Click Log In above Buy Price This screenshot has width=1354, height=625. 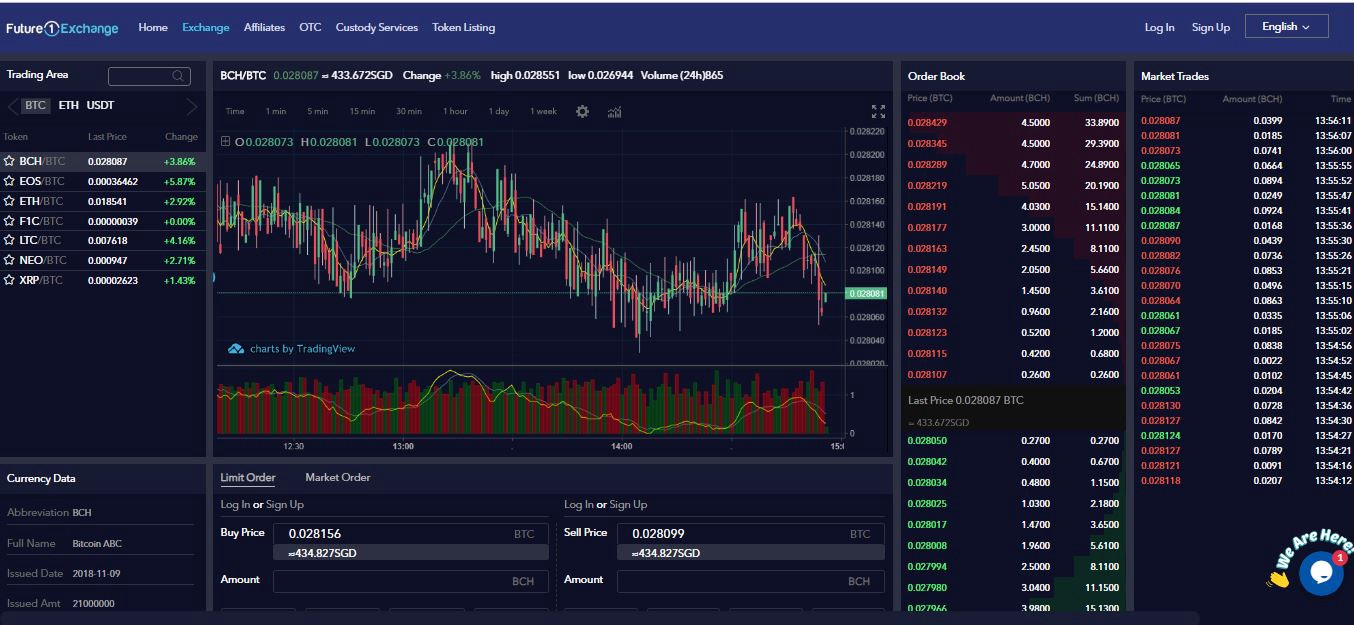(235, 505)
